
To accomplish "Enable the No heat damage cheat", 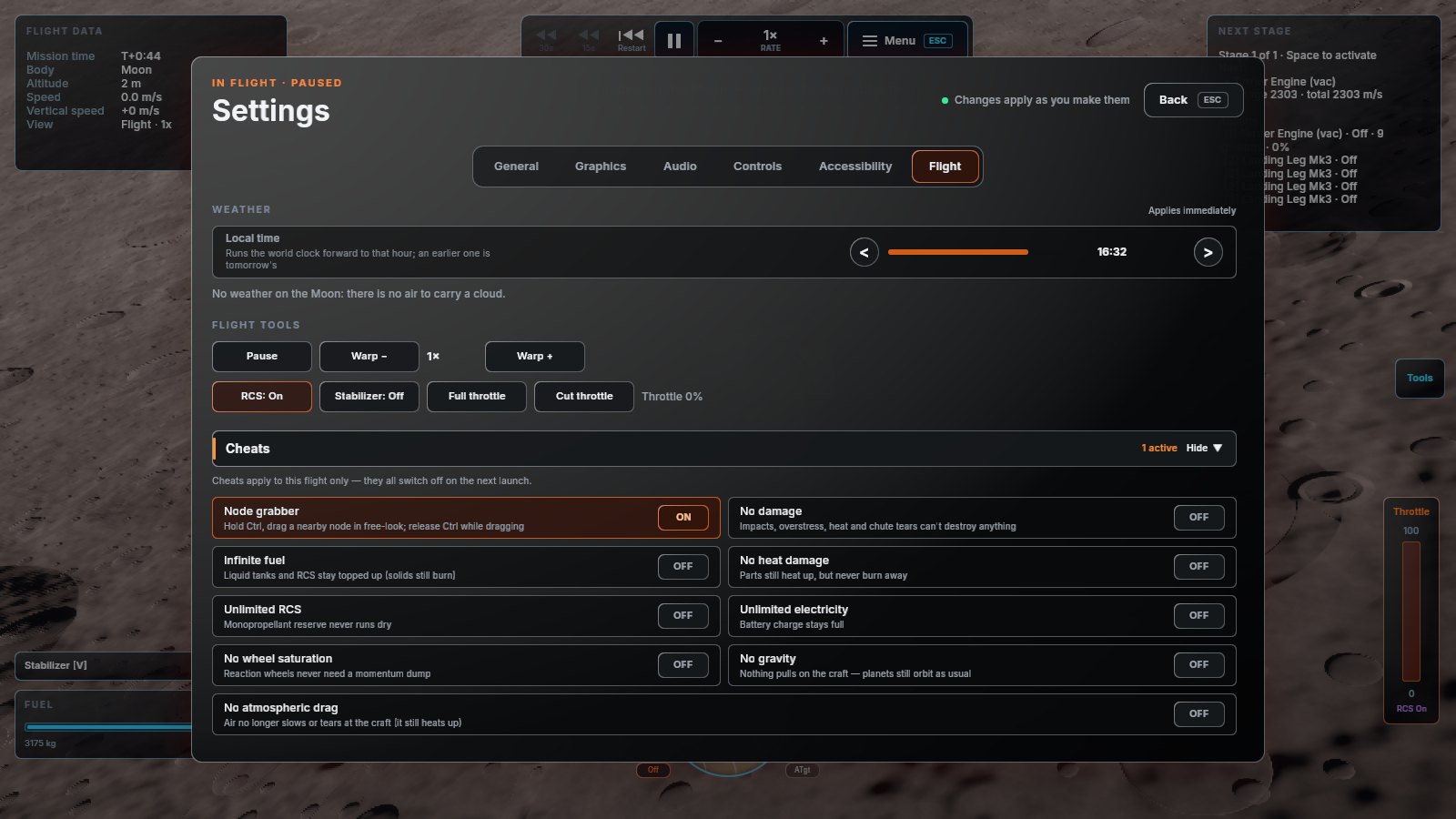I will click(x=1199, y=567).
